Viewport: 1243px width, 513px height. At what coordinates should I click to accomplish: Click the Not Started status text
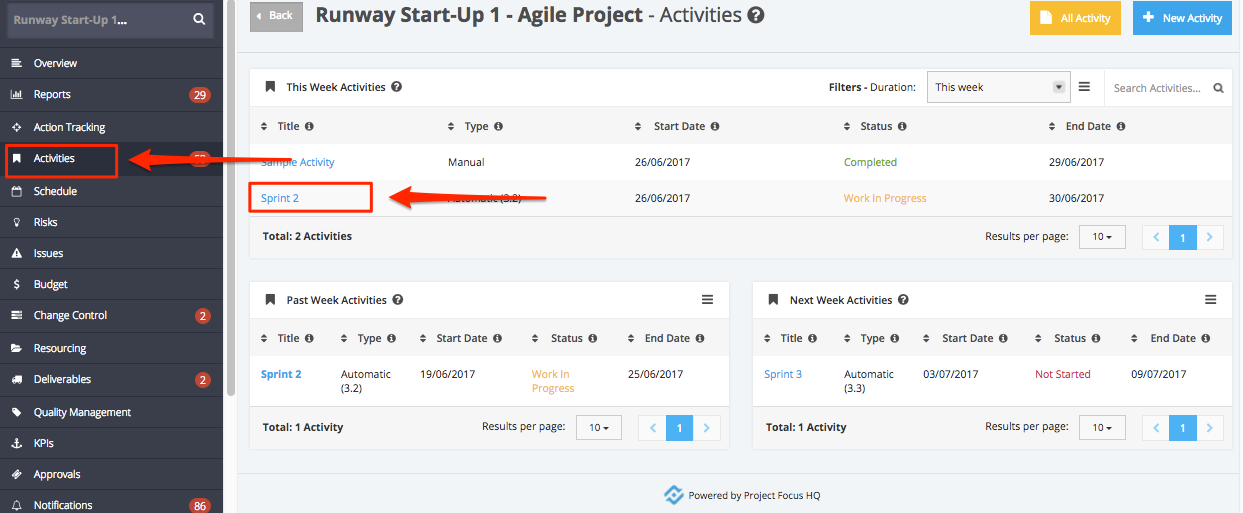click(1063, 374)
